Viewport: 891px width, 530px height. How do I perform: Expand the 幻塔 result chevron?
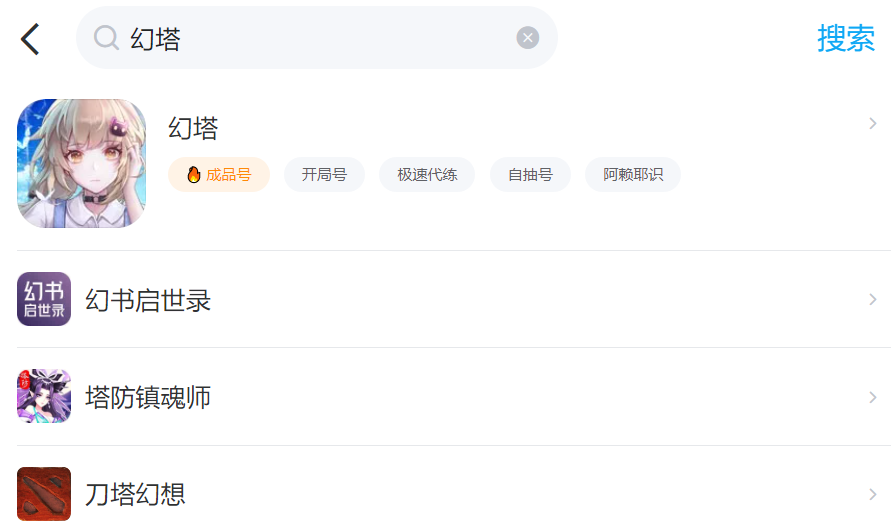coord(873,124)
